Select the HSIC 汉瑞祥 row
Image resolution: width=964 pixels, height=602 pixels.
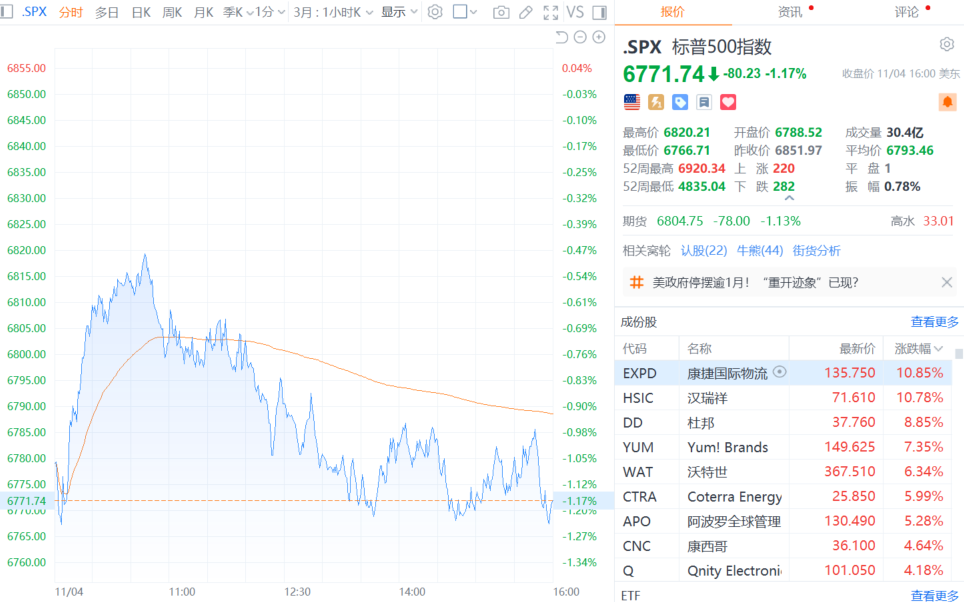[x=783, y=398]
